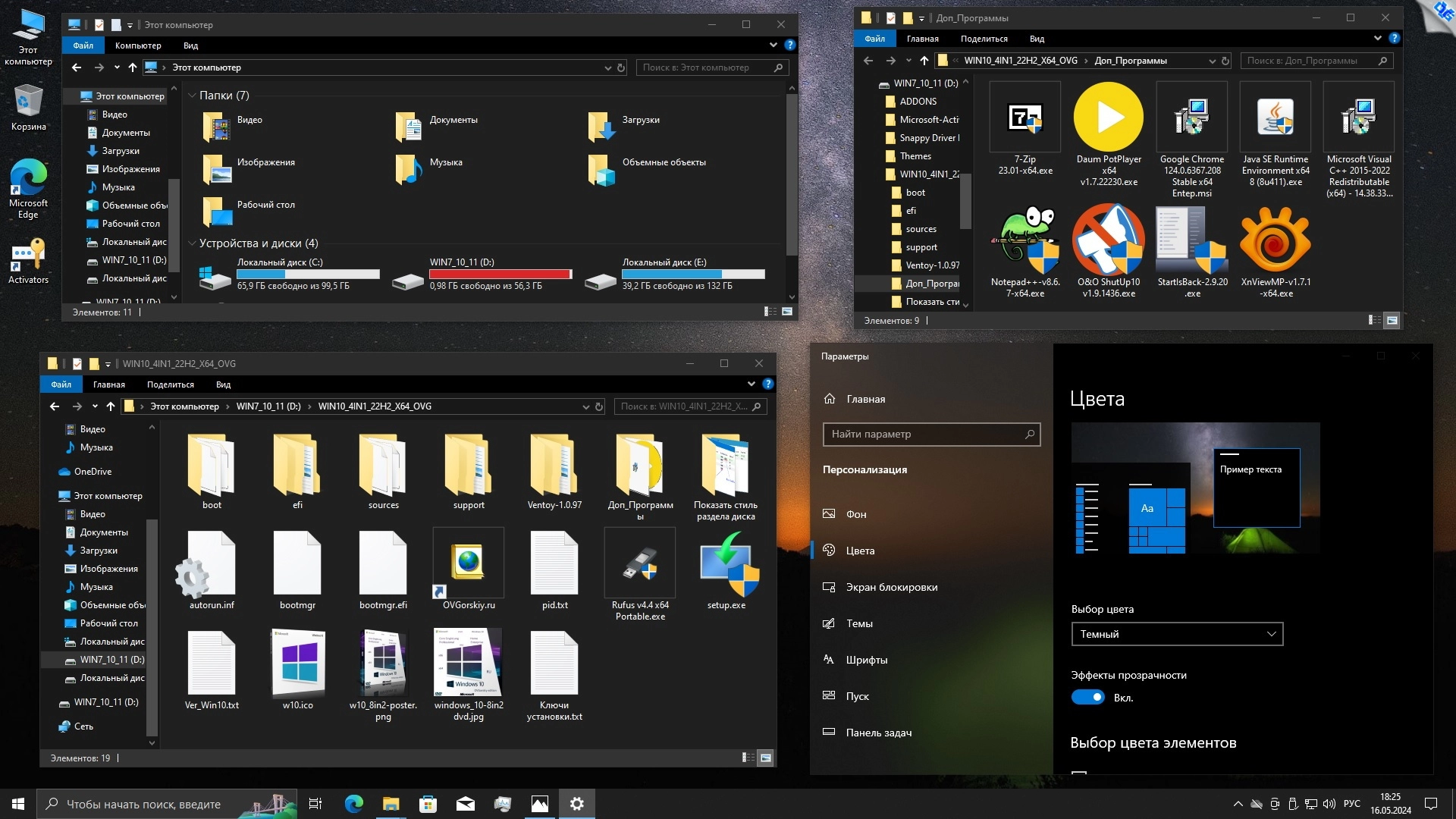Open Компьютер ribbon tab
The image size is (1456, 819).
138,45
